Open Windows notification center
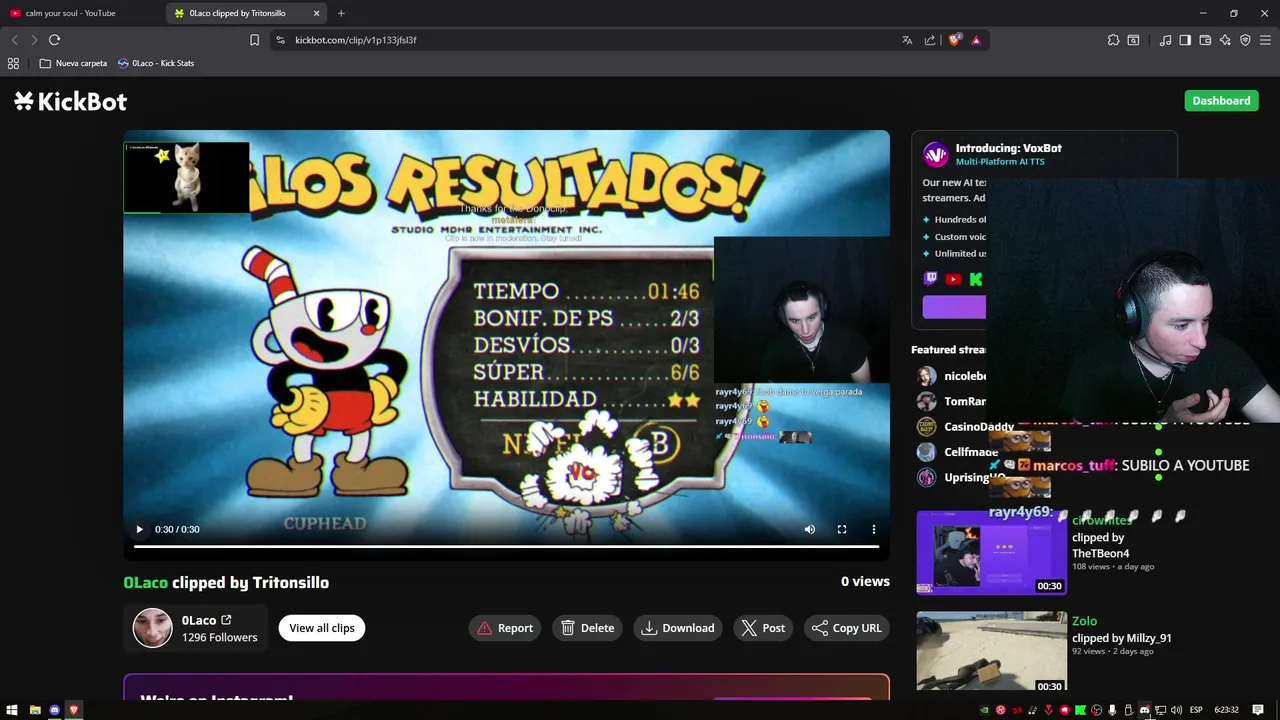The height and width of the screenshot is (720, 1280). 1258,710
